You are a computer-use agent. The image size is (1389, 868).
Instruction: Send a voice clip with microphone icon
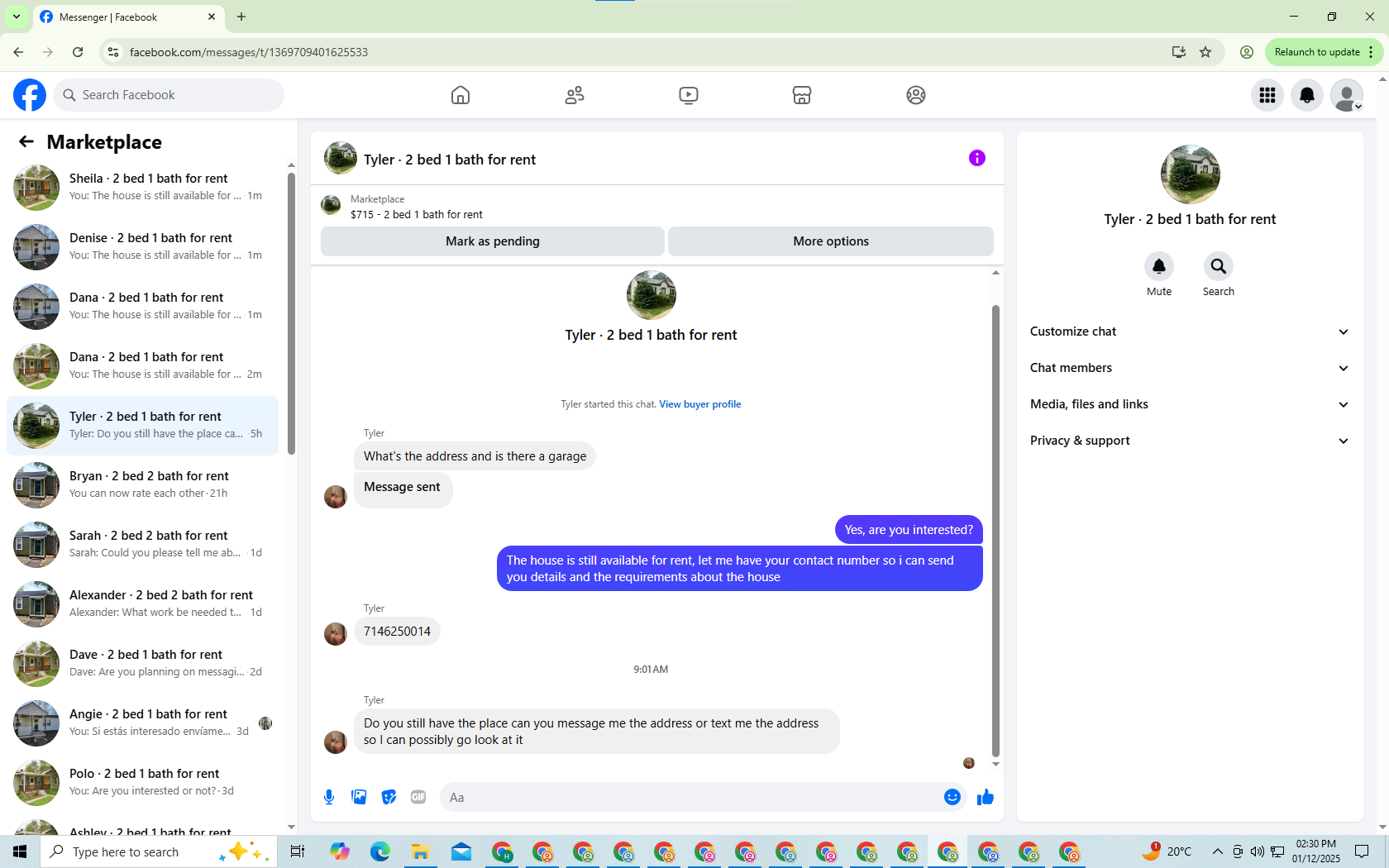pos(329,797)
